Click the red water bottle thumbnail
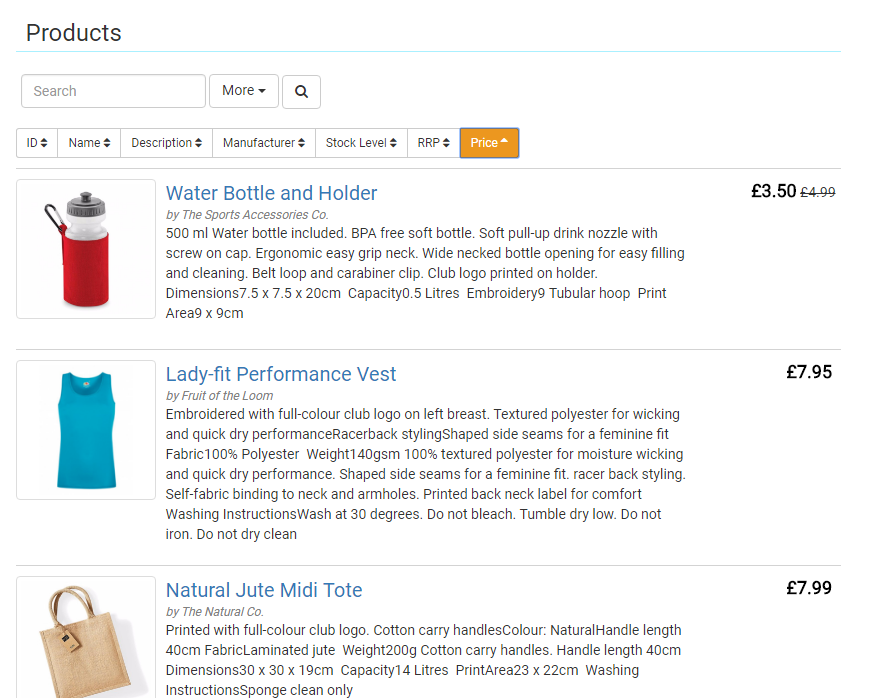Screen dimensions: 875x698 point(86,249)
